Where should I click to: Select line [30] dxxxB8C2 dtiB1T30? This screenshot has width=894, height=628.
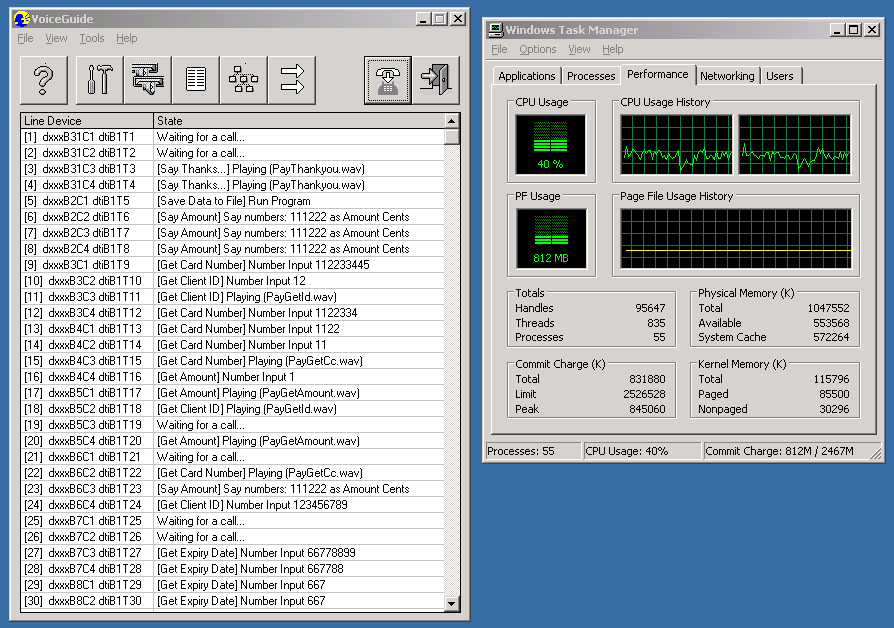(x=233, y=601)
